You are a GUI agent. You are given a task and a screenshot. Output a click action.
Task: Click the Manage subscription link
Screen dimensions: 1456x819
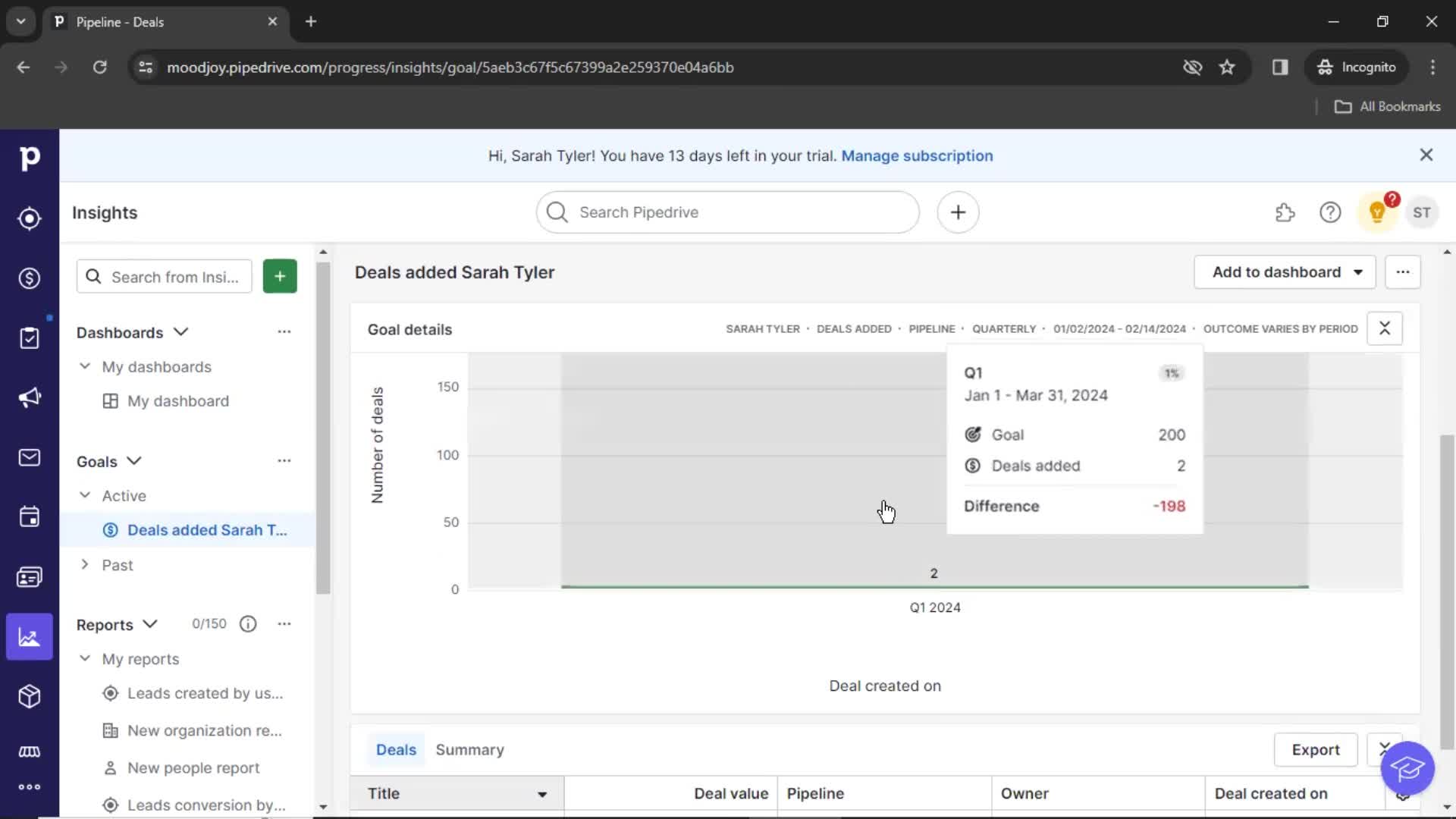[917, 155]
